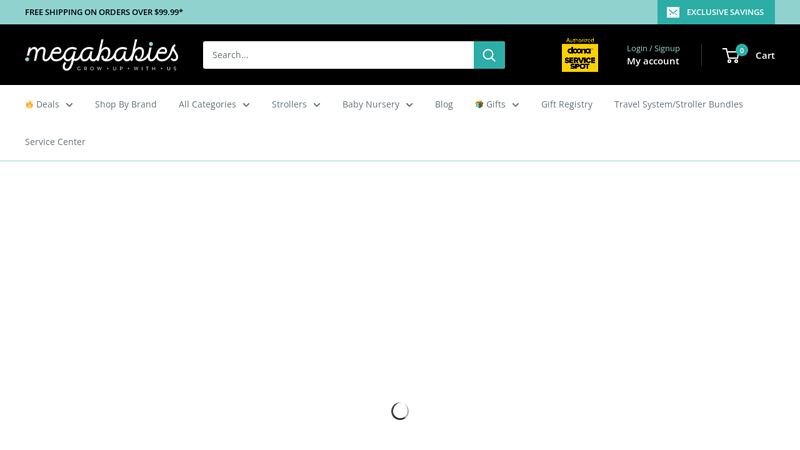Click the envelope icon for exclusive savings

point(673,12)
